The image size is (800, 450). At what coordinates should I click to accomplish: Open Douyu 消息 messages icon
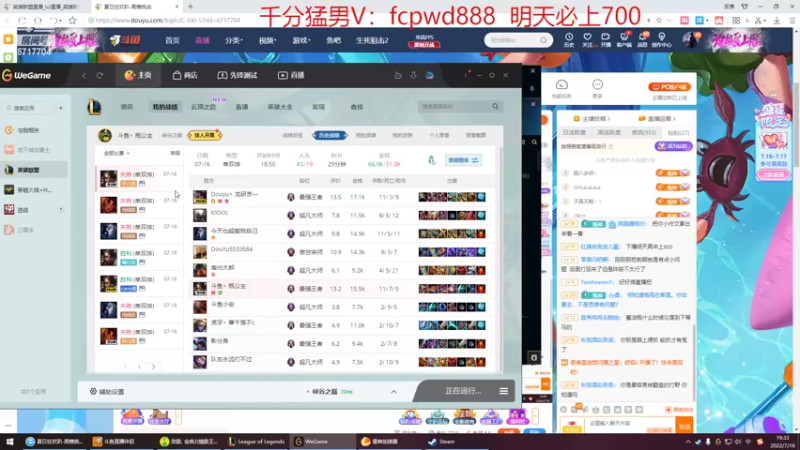642,40
